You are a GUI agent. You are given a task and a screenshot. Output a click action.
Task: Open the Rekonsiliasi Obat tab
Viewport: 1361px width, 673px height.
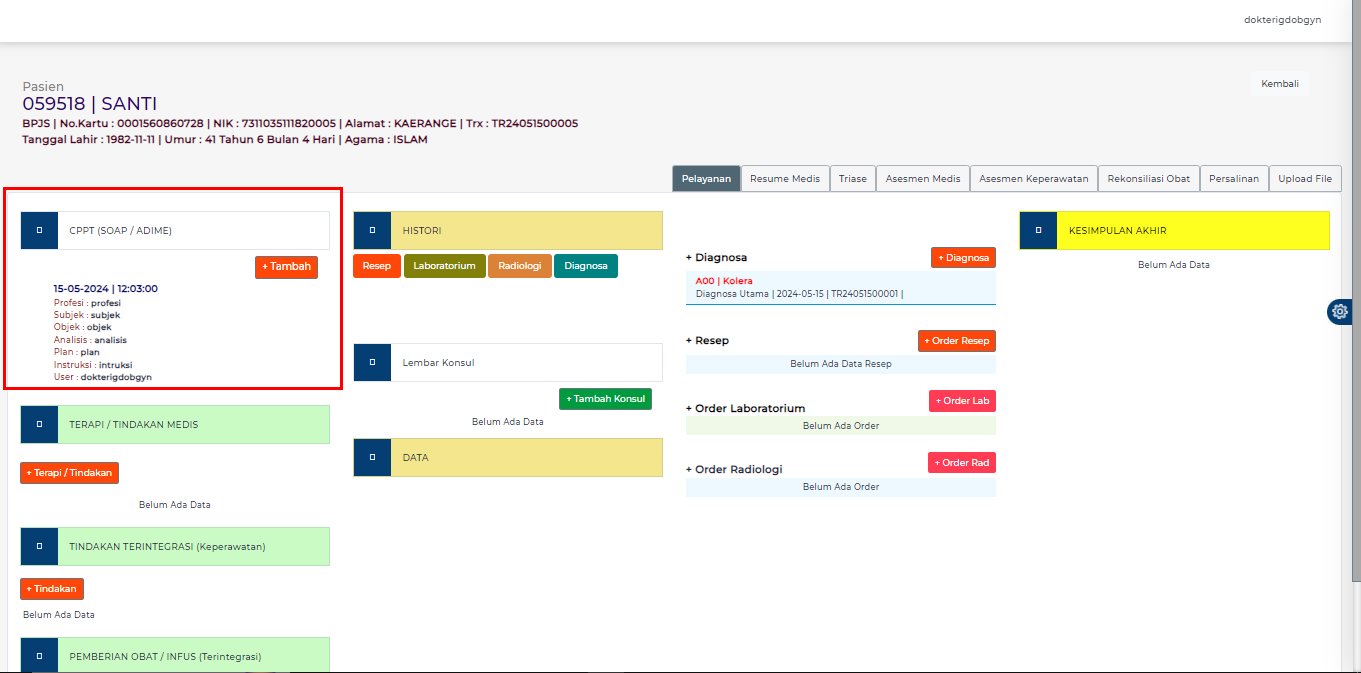click(1148, 178)
